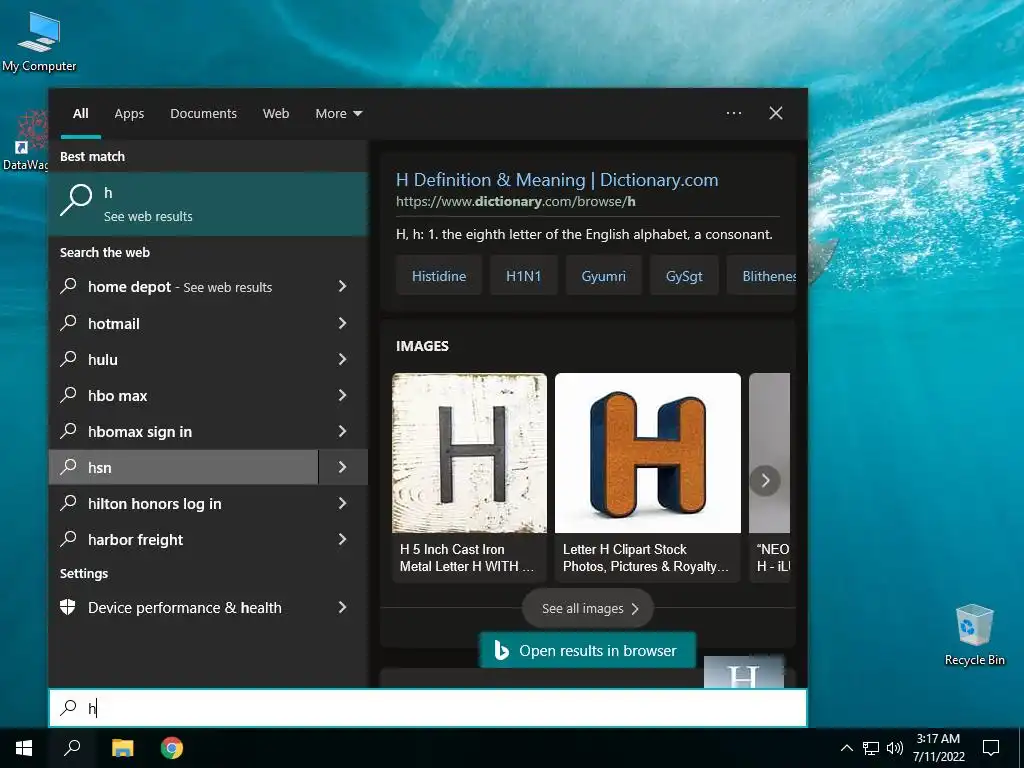
Task: Open the cast iron letter H image
Action: pyautogui.click(x=470, y=453)
